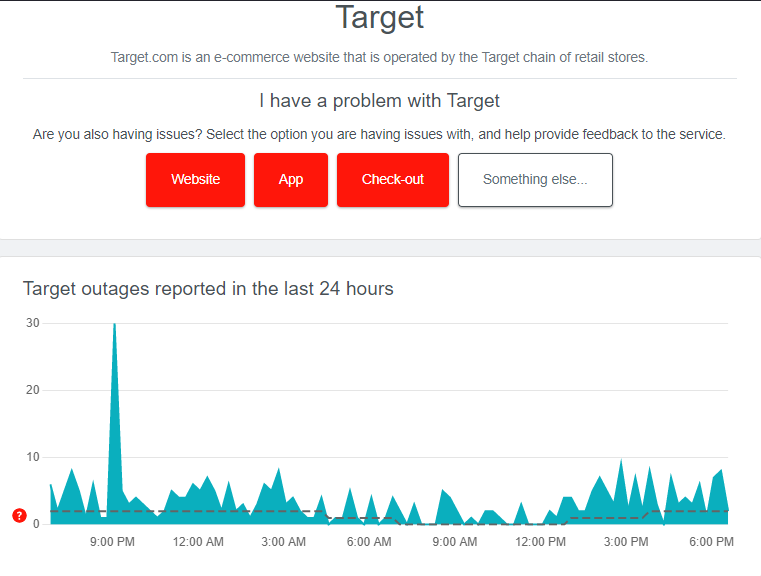Screen dimensions: 761x576
Task: Report an App problem
Action: [x=291, y=180]
